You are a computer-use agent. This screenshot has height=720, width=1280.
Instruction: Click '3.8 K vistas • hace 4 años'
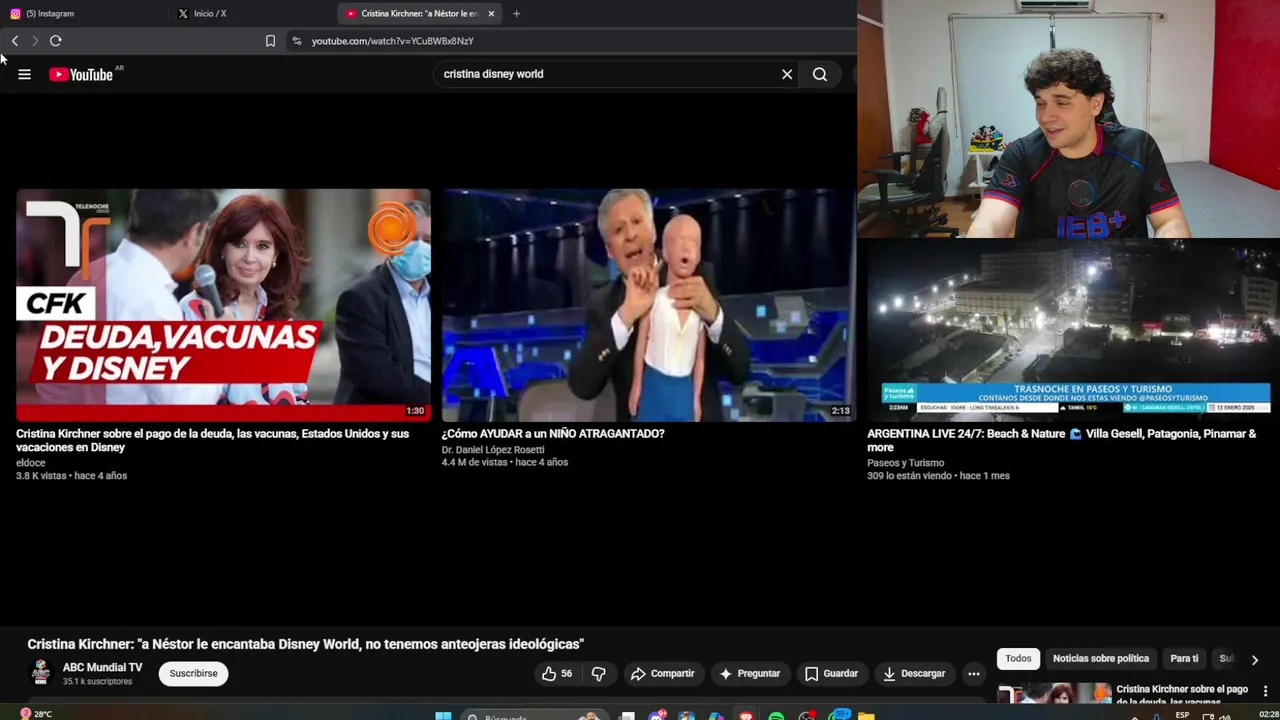tap(71, 476)
